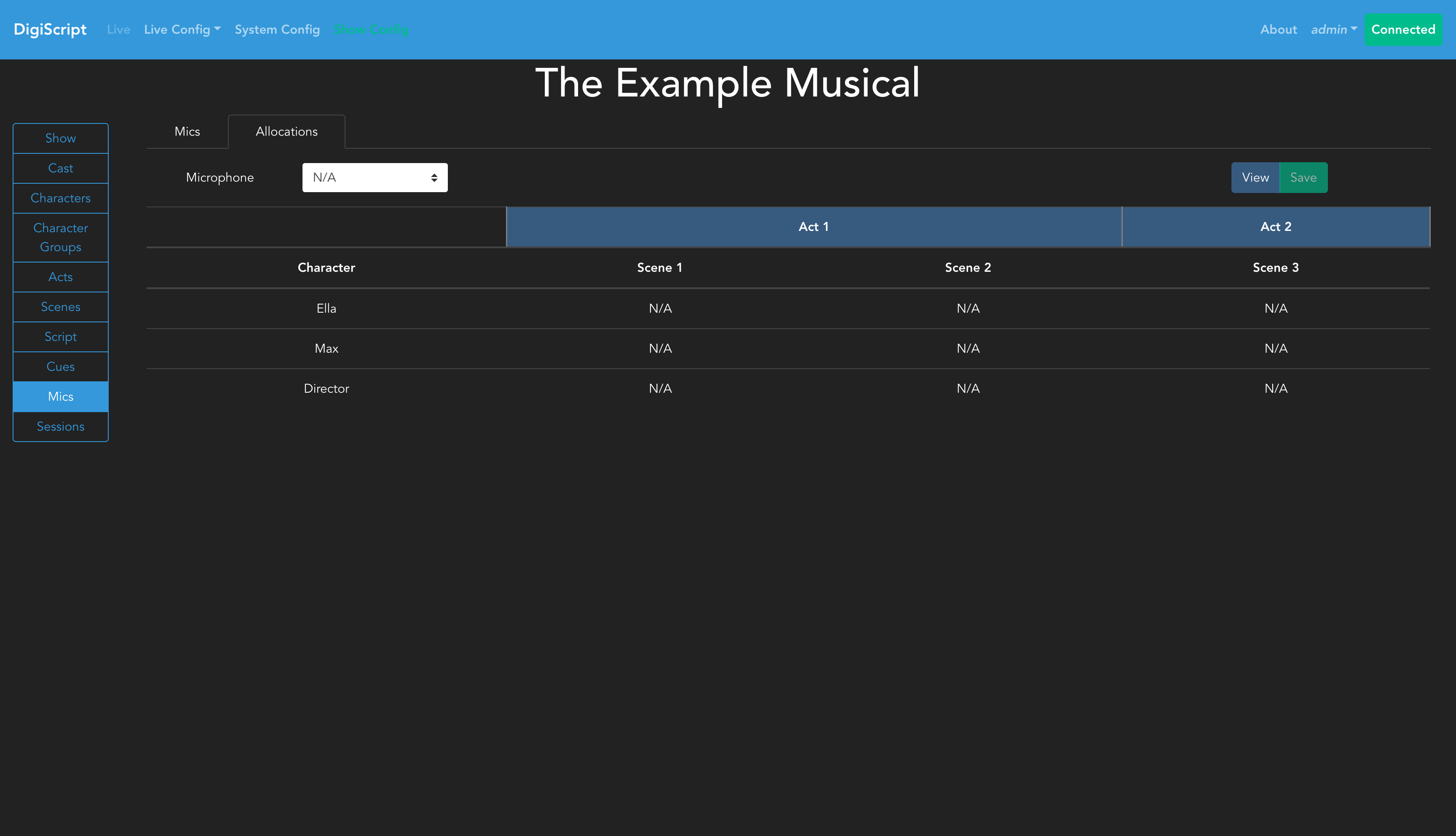Click the View button

coord(1255,177)
